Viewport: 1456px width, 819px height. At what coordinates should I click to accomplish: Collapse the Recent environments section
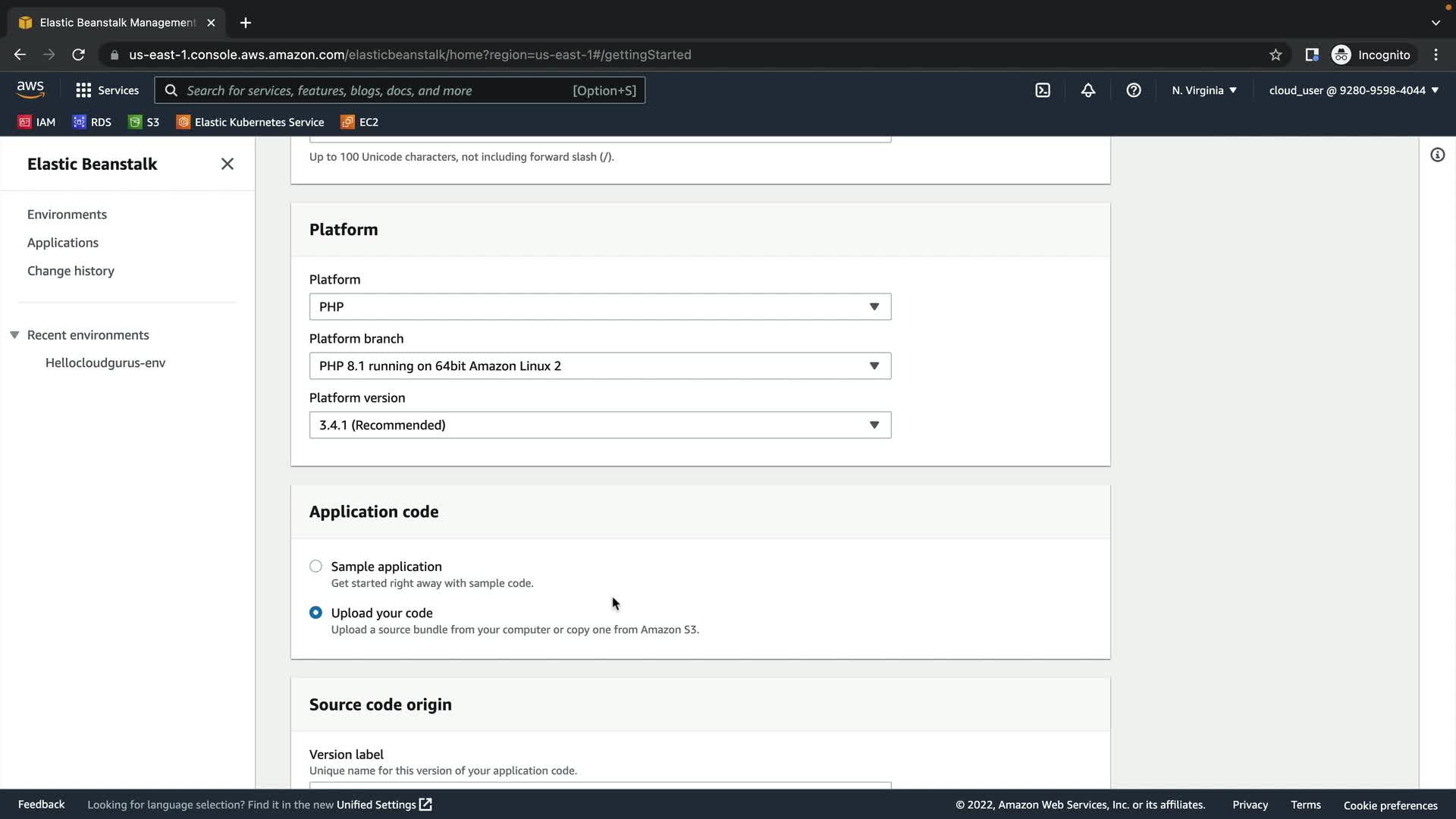pos(14,335)
